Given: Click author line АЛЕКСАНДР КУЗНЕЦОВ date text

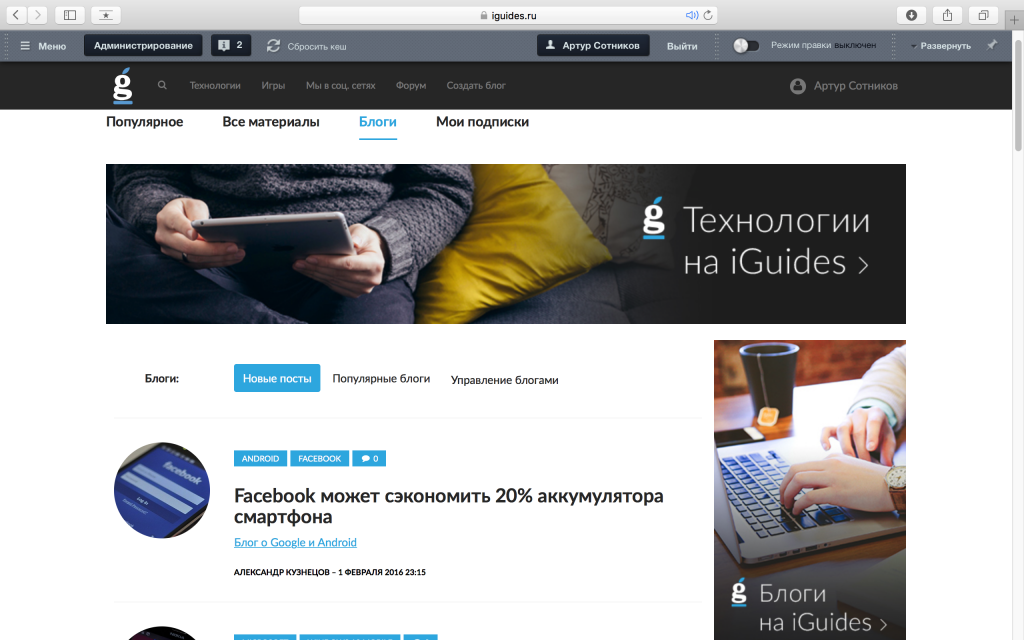Looking at the screenshot, I should coord(330,572).
